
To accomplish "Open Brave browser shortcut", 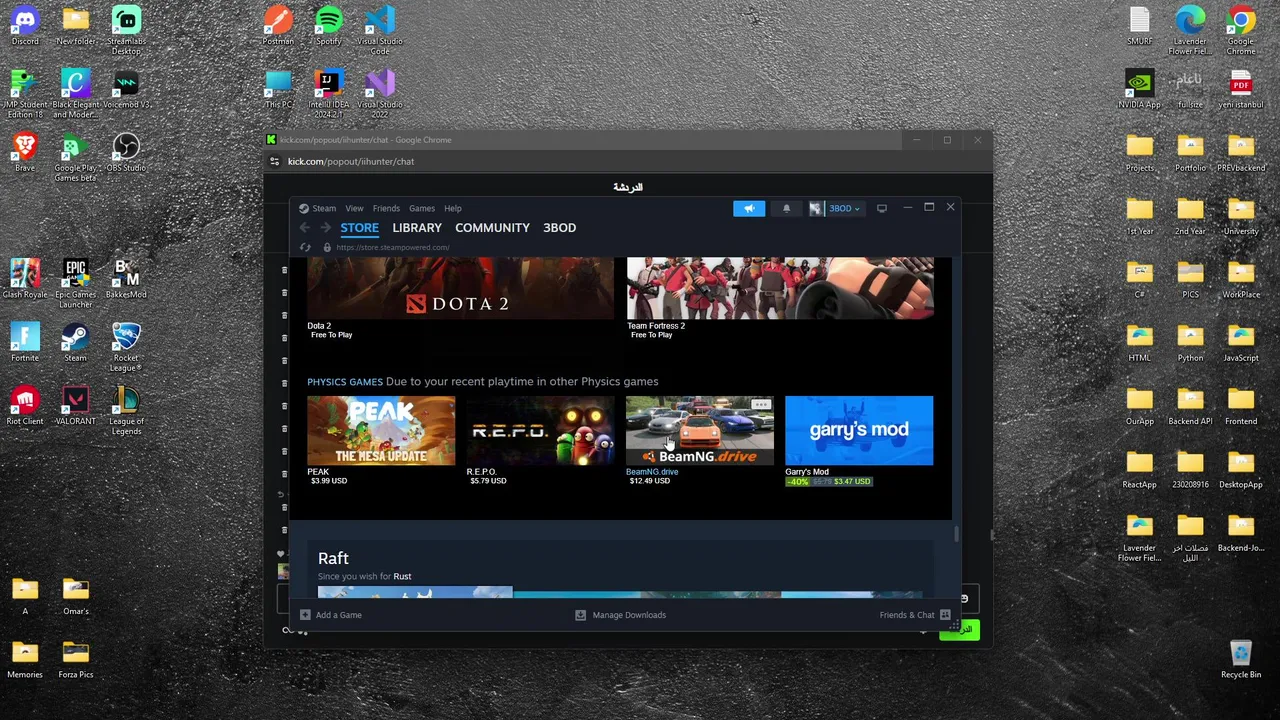I will coord(25,153).
